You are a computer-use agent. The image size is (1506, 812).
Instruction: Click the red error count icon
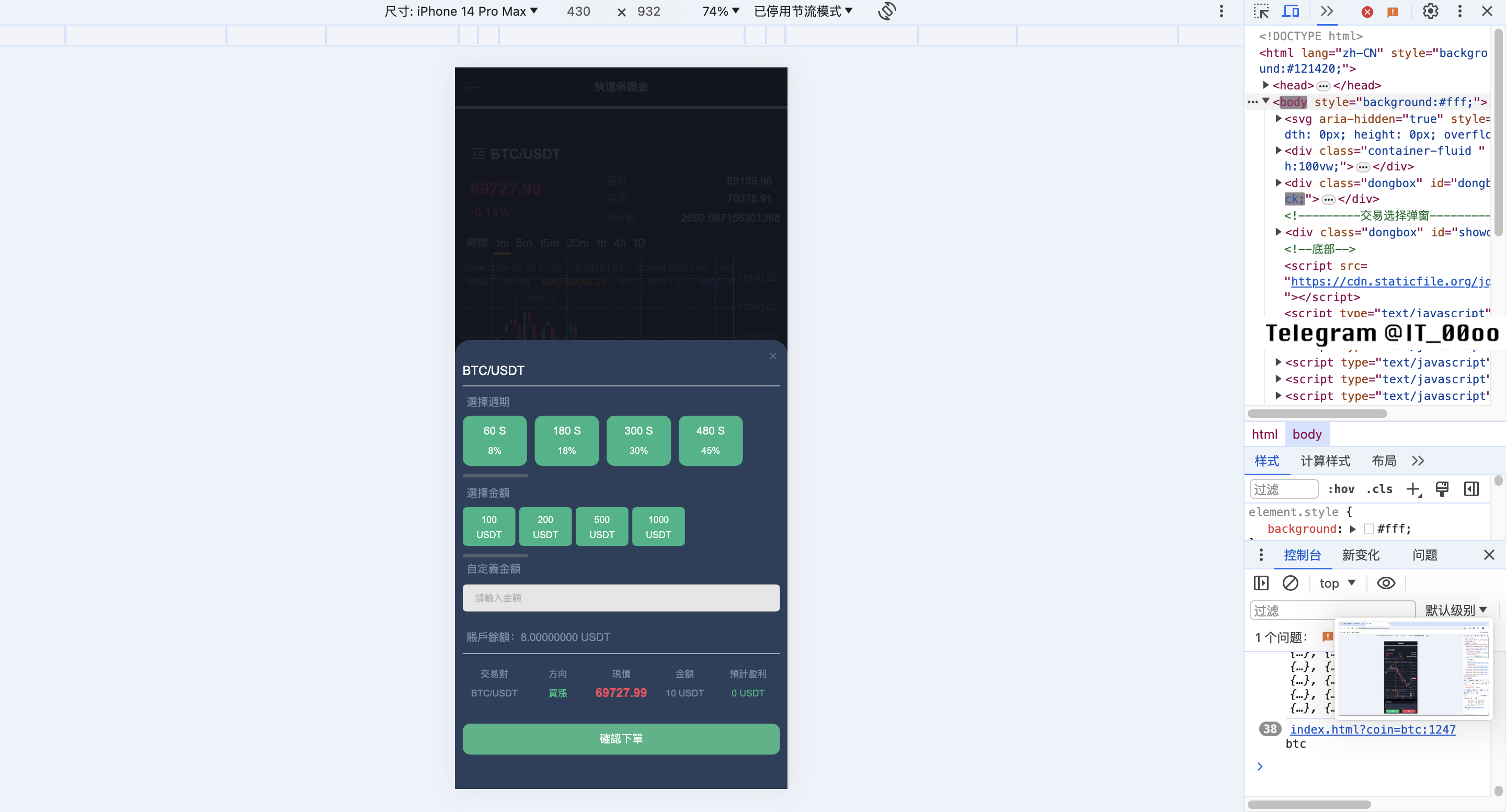click(x=1367, y=12)
